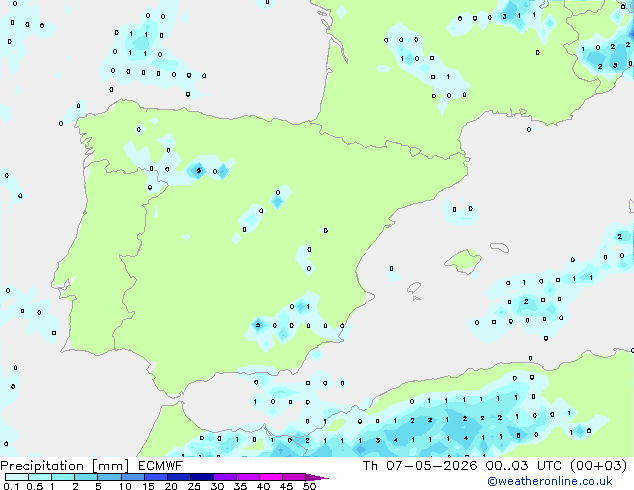
Task: Click the '45' legend scale label
Action: (286, 486)
